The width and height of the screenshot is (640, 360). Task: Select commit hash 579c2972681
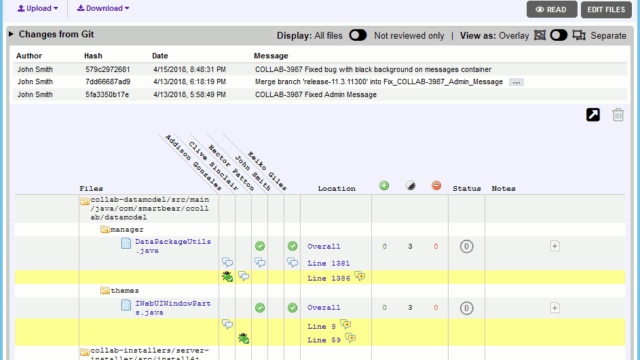tap(108, 69)
